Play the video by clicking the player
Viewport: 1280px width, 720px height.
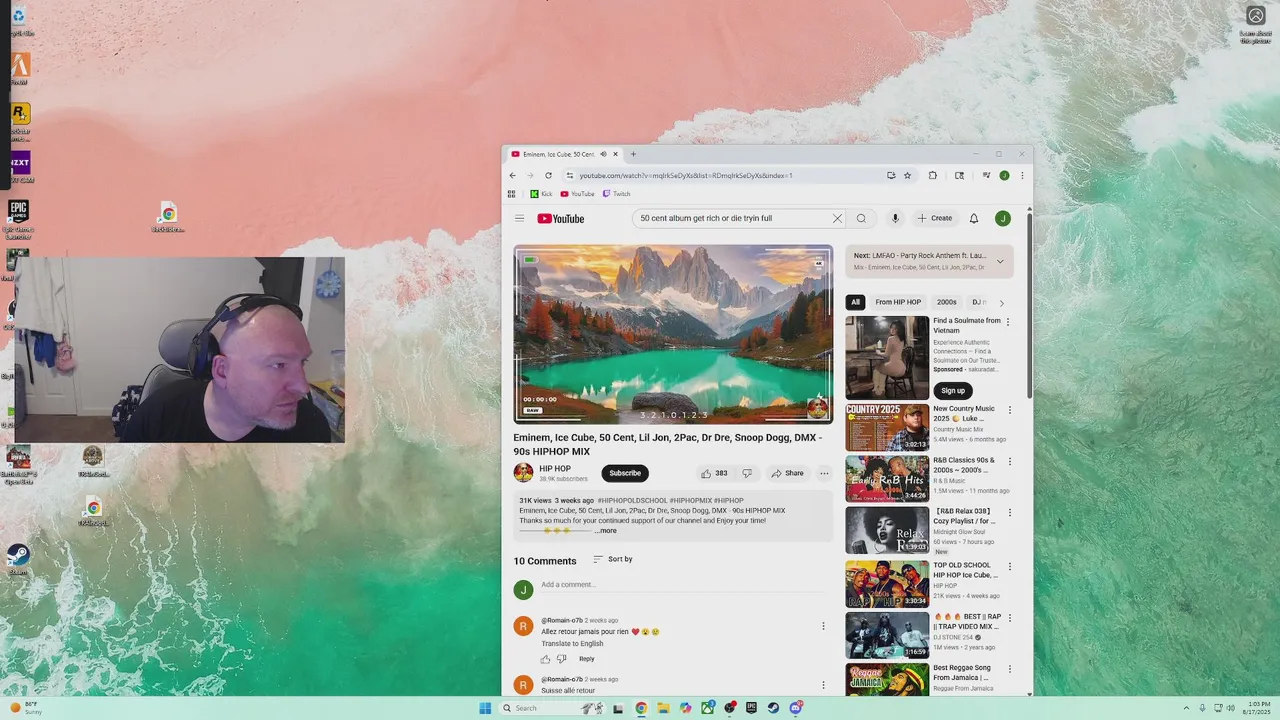673,334
